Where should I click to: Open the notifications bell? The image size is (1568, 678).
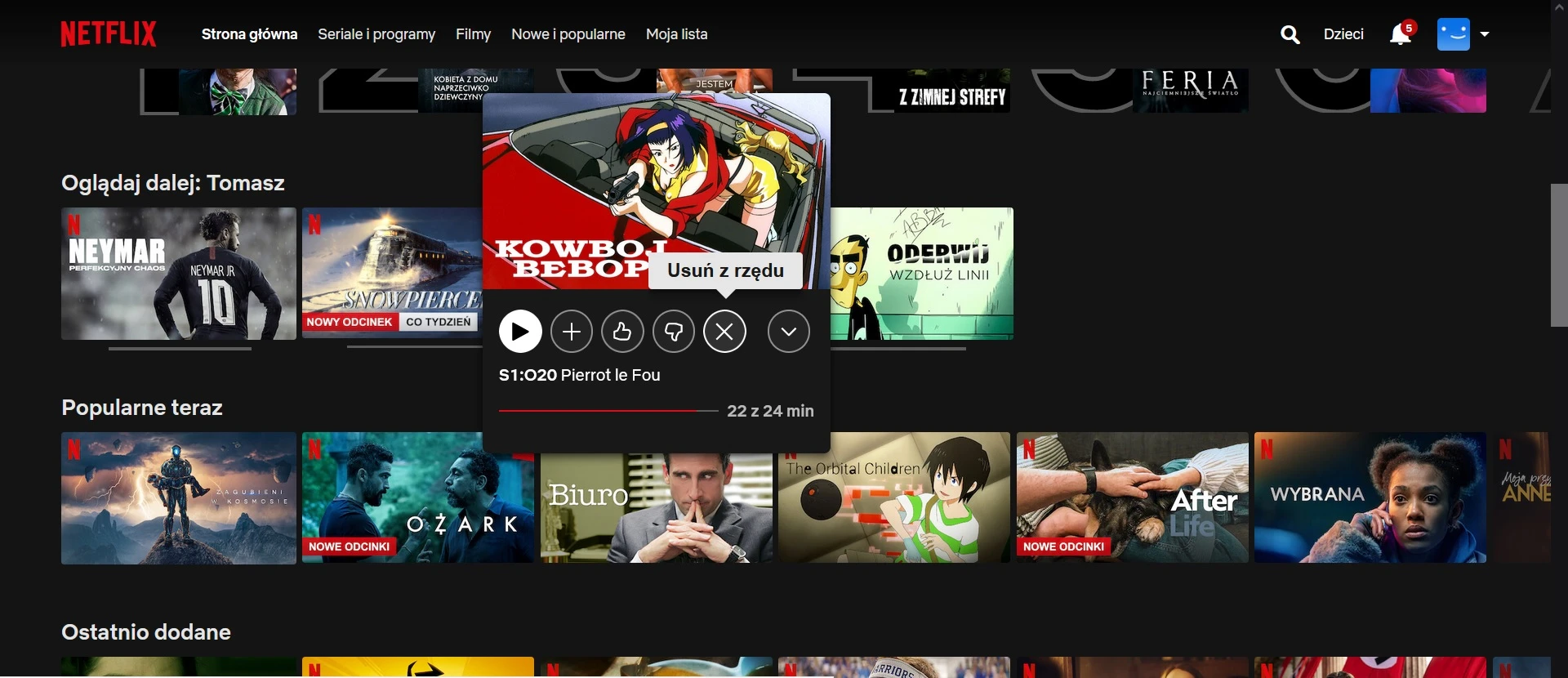(1401, 33)
